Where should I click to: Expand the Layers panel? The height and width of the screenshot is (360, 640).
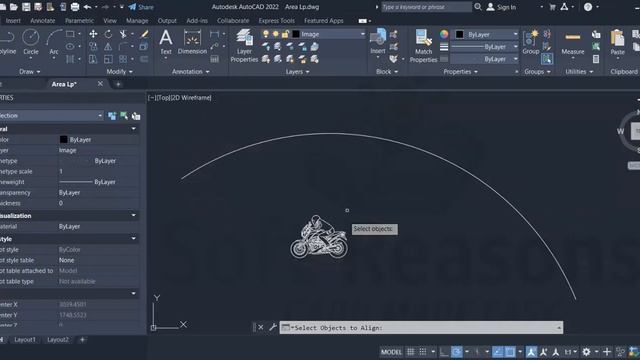298,71
